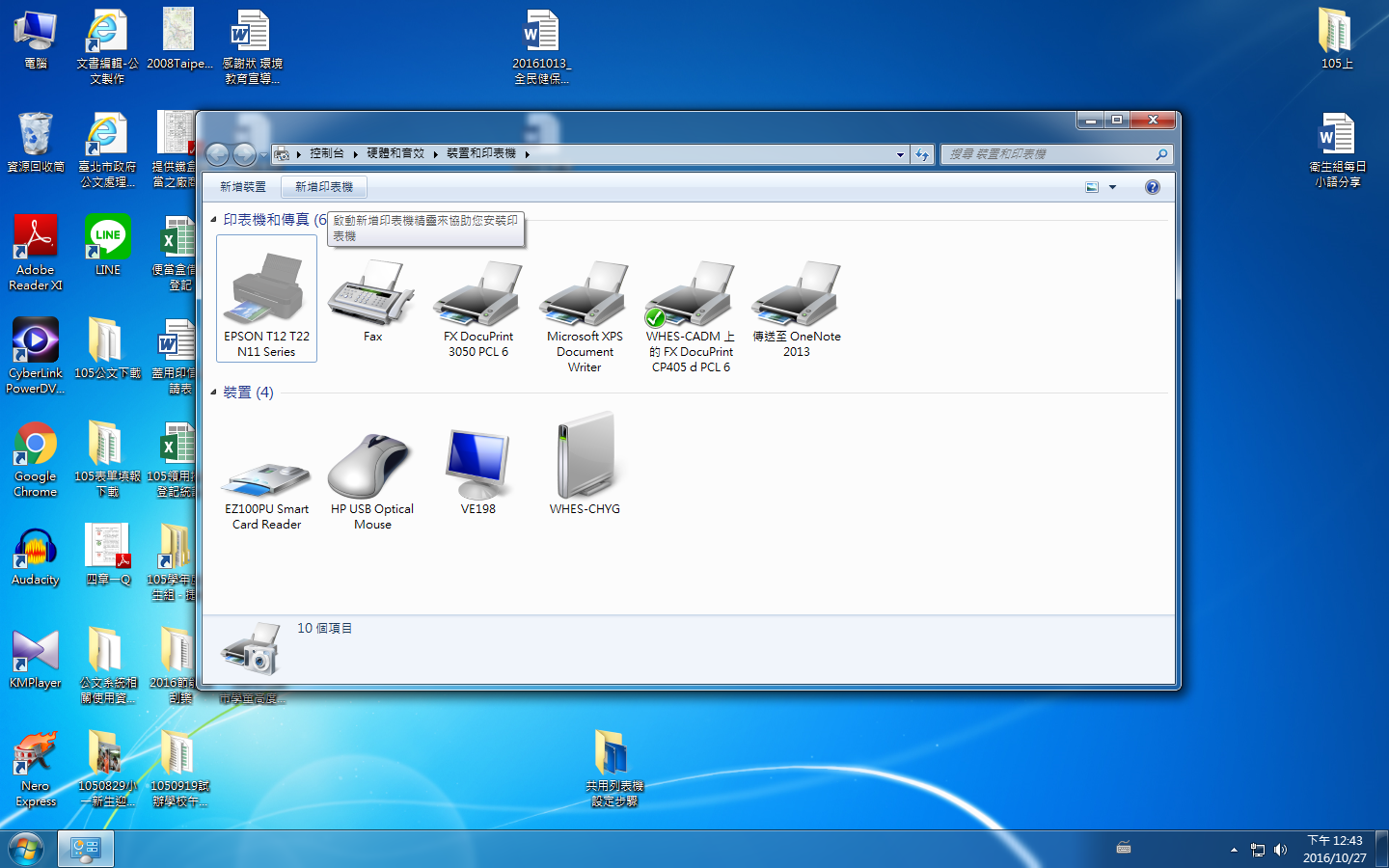Click 新增印表機 in the toolbar
Viewport: 1389px width, 868px height.
(324, 187)
